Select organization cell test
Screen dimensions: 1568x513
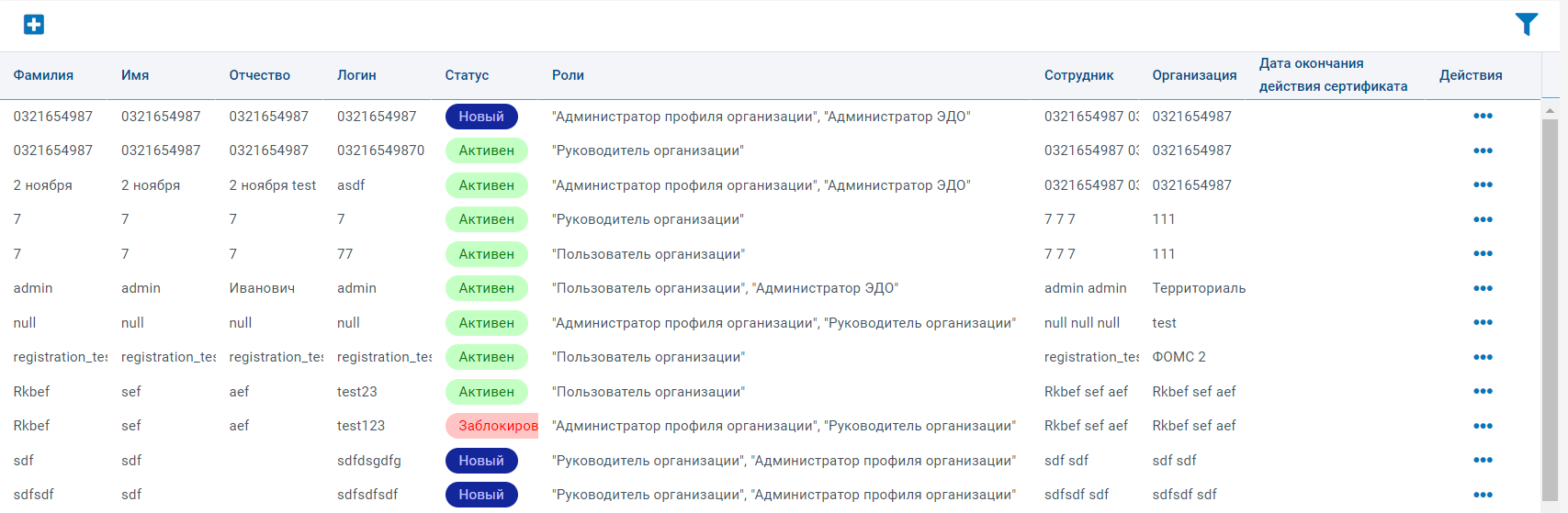[x=1164, y=323]
